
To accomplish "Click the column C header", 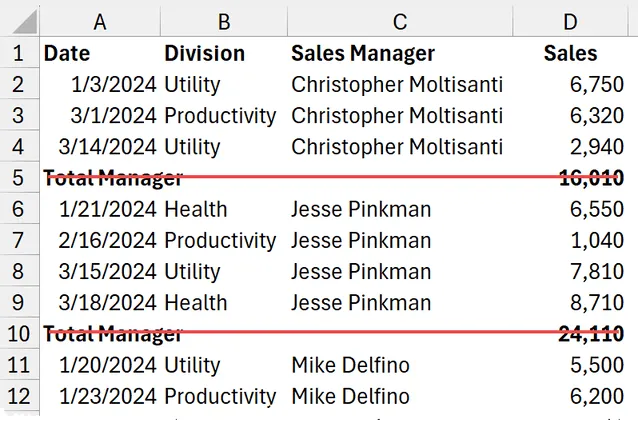I will coord(400,21).
